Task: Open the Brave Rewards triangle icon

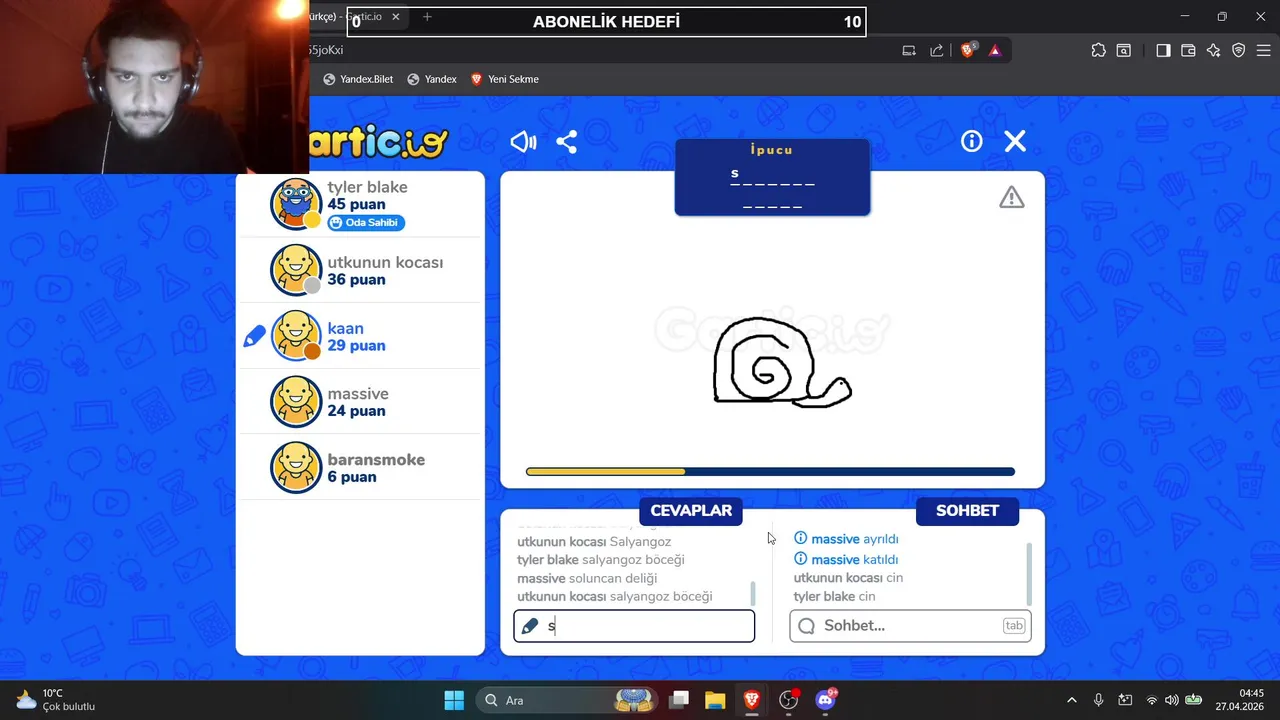Action: coord(995,50)
